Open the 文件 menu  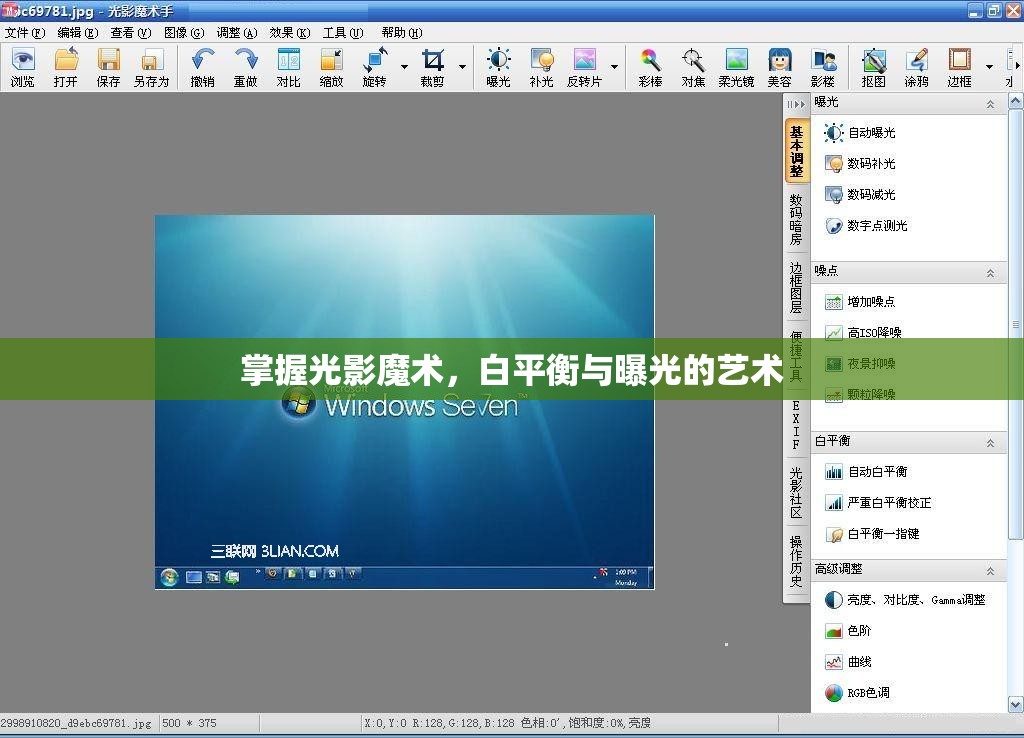tap(25, 33)
